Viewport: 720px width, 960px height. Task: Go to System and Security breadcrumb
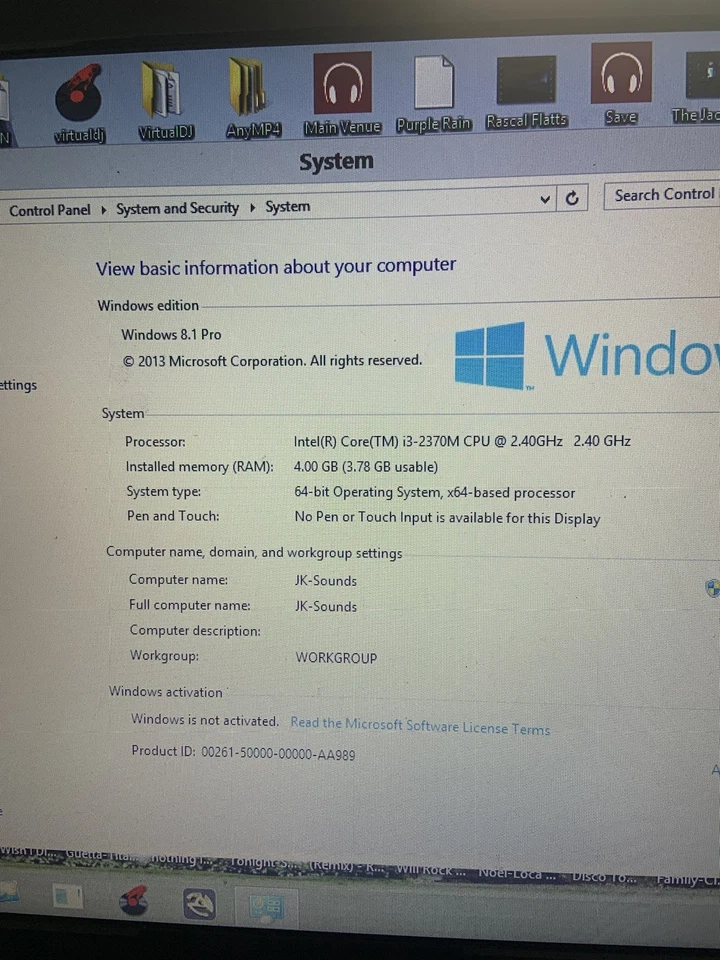pos(178,208)
